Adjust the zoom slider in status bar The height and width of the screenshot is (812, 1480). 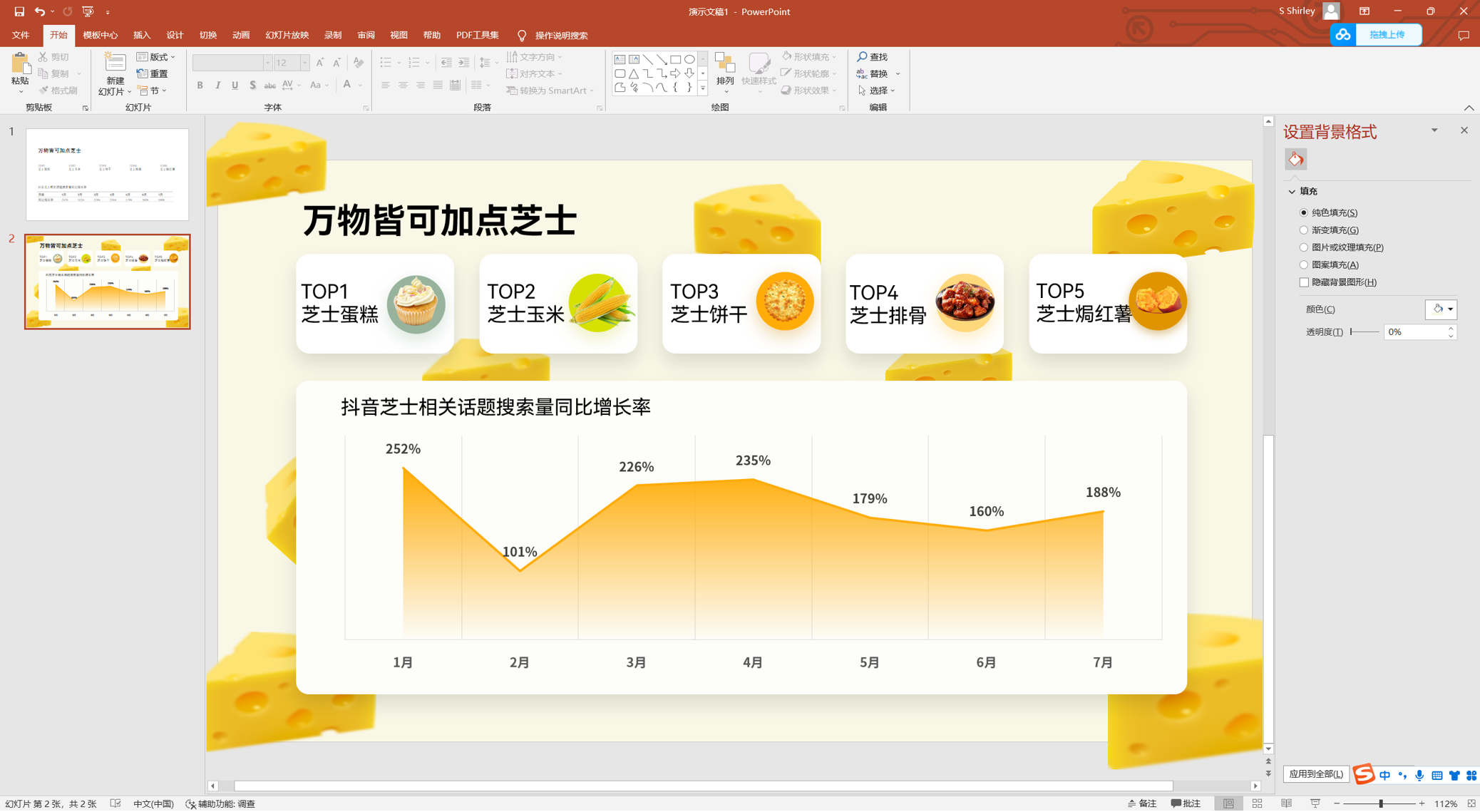click(x=1381, y=803)
